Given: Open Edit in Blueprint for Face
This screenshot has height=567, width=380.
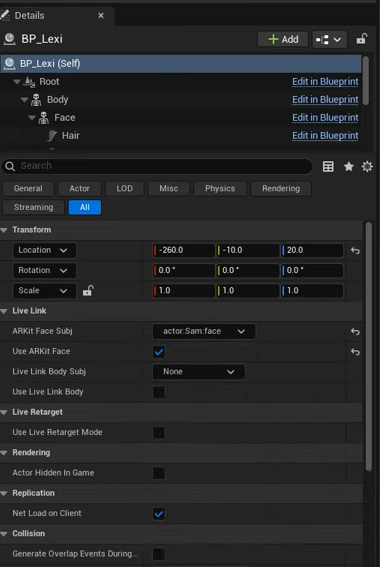Looking at the screenshot, I should tap(325, 118).
